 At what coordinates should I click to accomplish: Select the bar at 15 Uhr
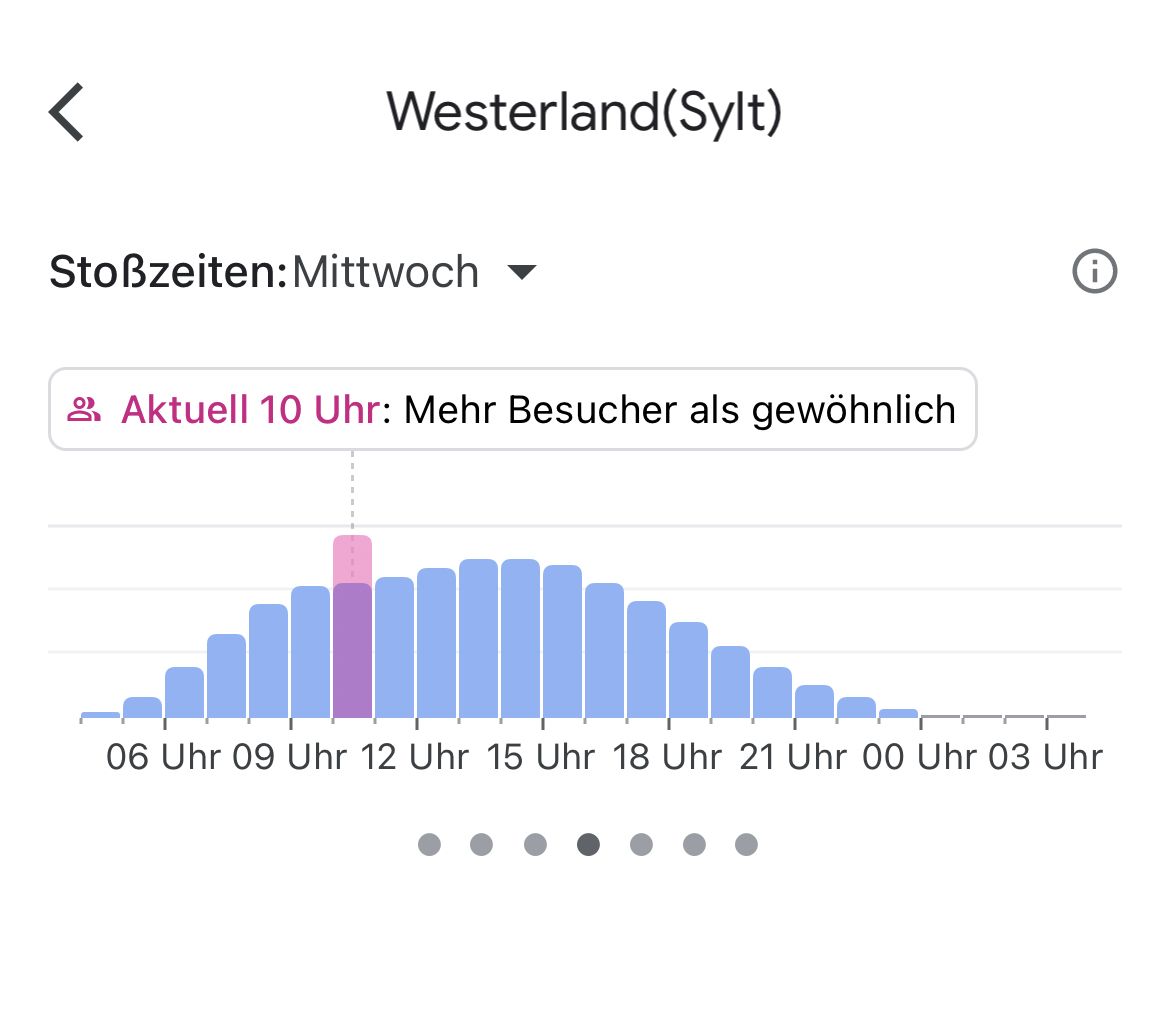point(562,642)
